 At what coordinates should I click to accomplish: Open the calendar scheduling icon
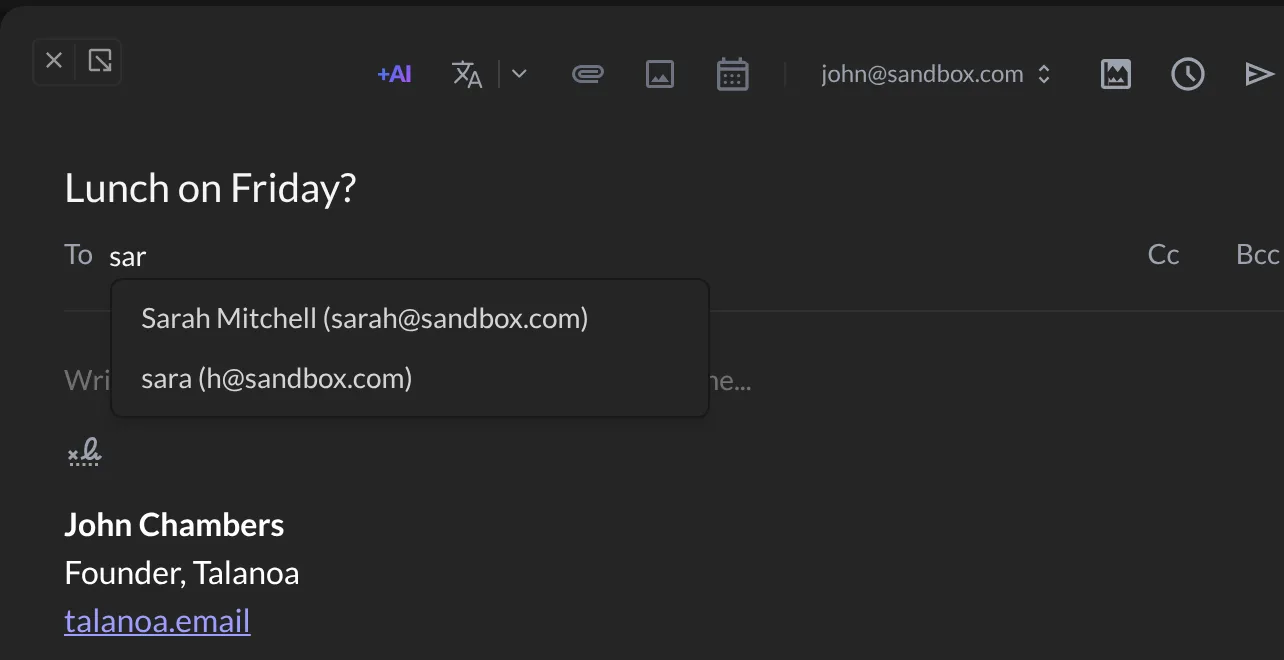[733, 74]
